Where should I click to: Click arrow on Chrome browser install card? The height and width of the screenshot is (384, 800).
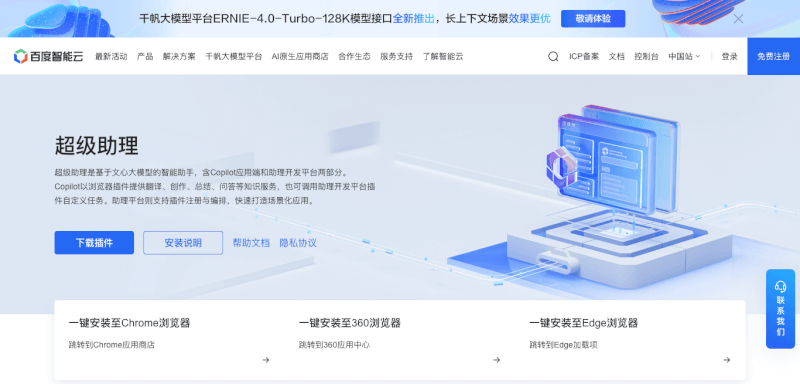[266, 360]
